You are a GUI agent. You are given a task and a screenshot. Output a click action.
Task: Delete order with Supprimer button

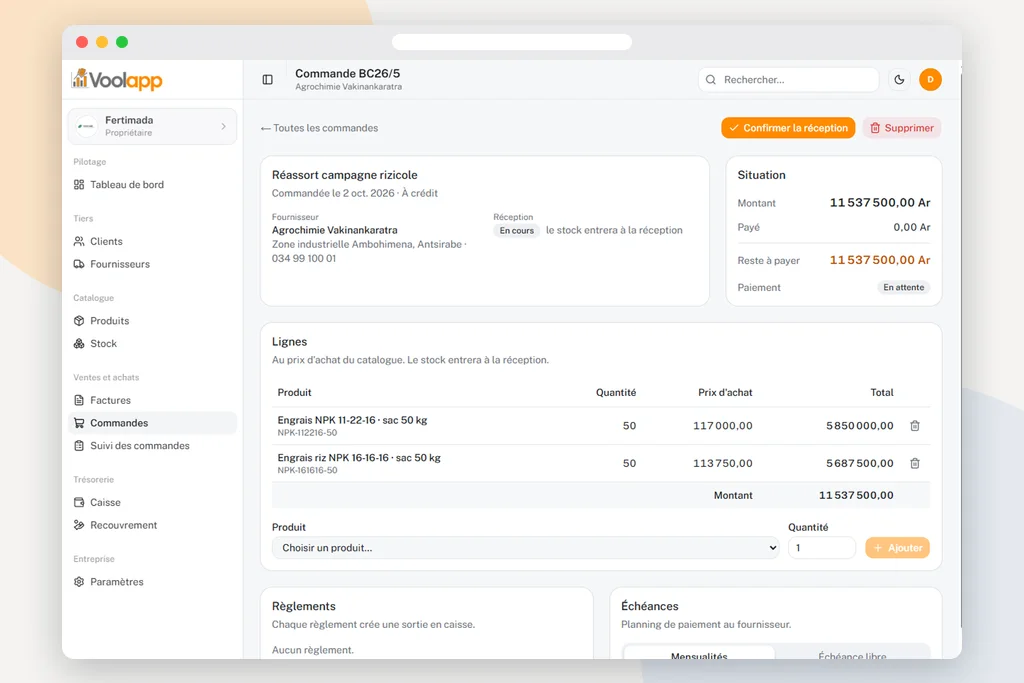[x=902, y=128]
